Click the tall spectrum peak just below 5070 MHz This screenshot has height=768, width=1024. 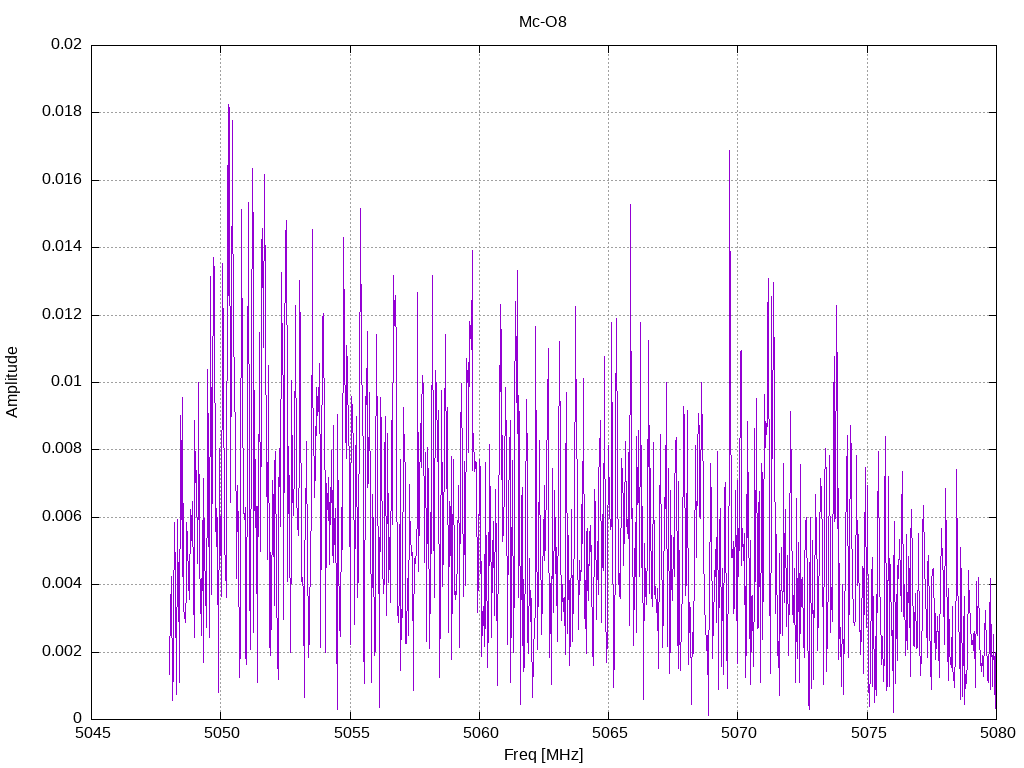729,152
